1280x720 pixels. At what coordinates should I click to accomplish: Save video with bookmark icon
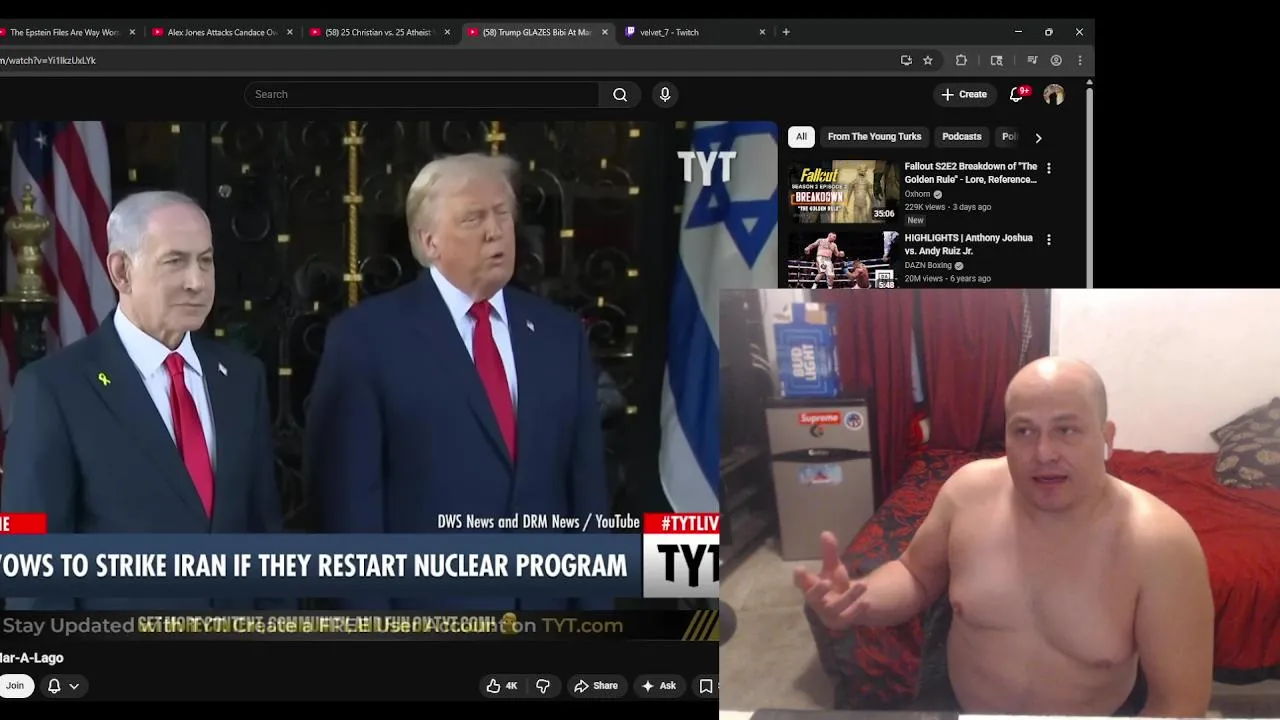point(706,685)
